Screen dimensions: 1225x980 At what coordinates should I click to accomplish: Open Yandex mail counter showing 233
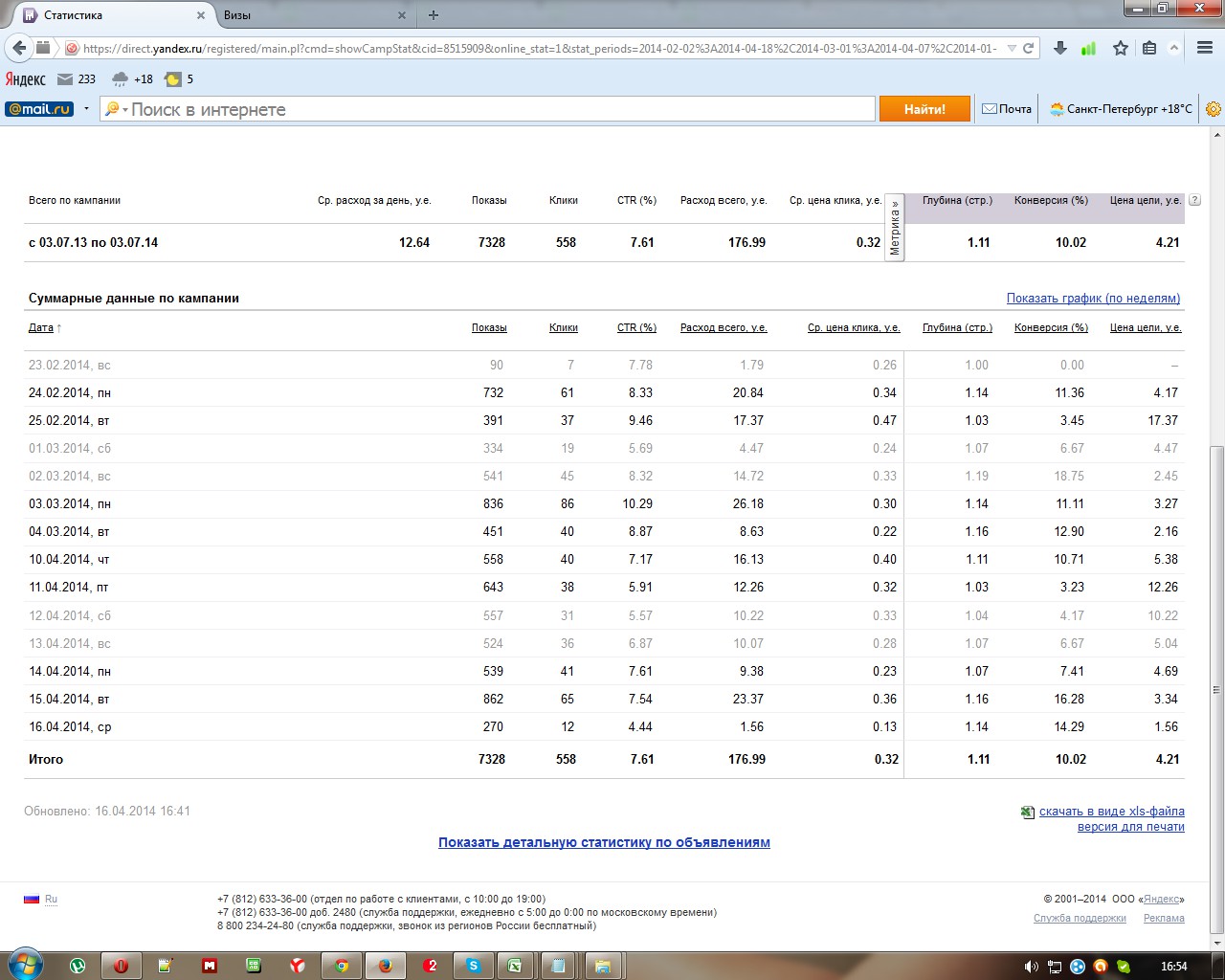coord(77,79)
